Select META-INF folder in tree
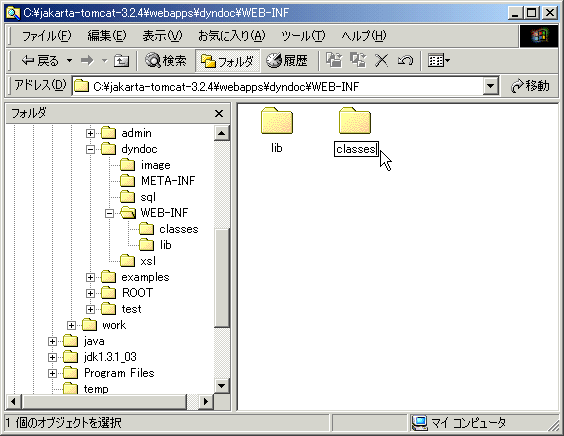 pyautogui.click(x=168, y=181)
